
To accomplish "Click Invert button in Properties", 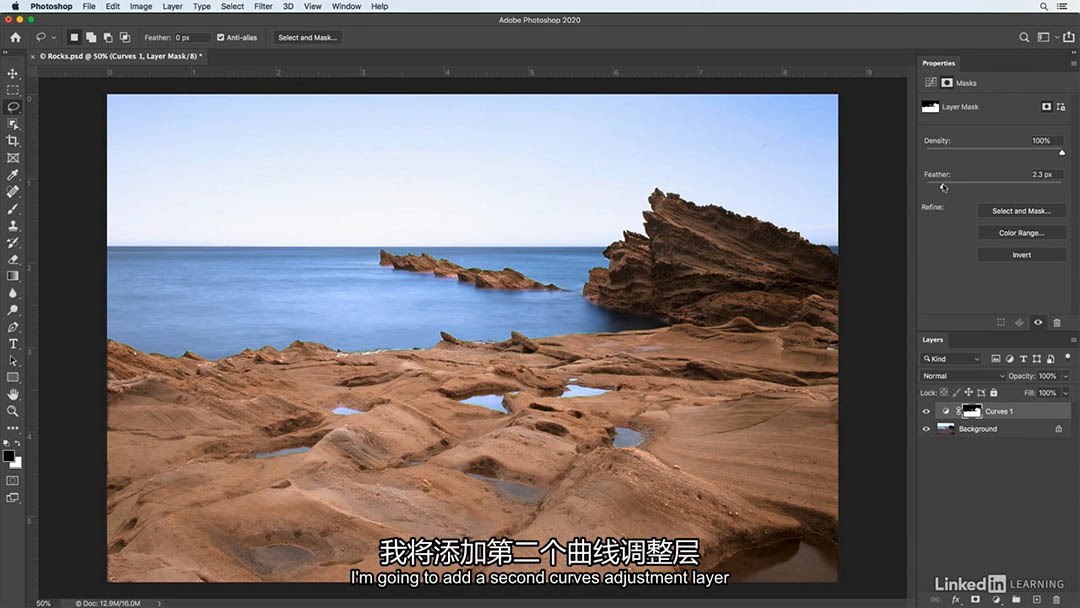I will tap(1021, 255).
